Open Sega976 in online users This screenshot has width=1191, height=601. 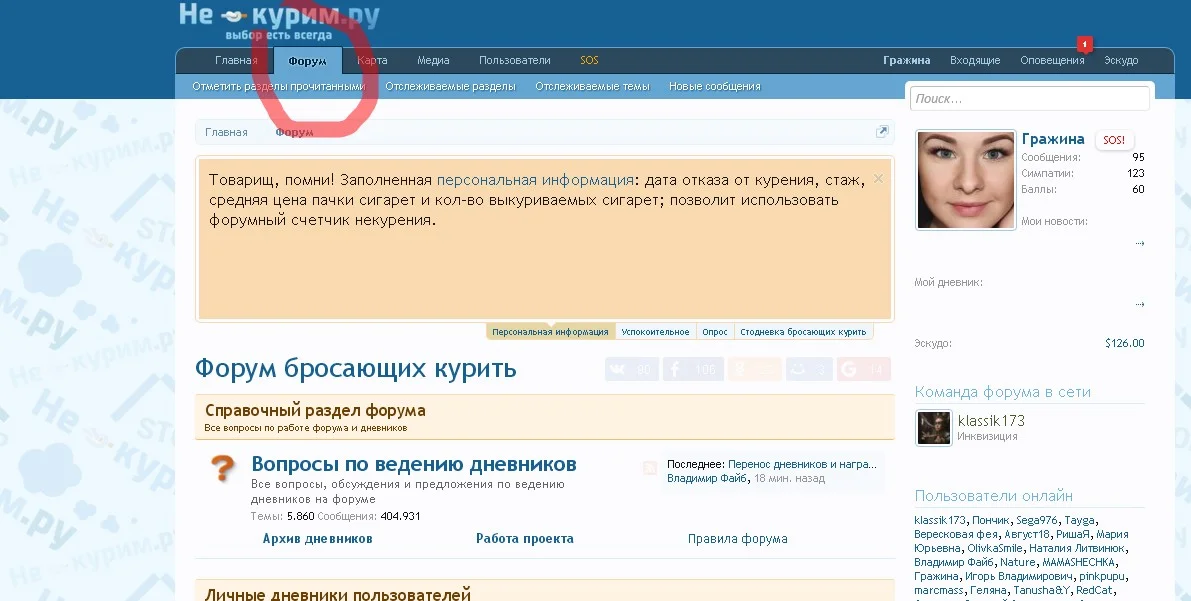tap(1037, 520)
